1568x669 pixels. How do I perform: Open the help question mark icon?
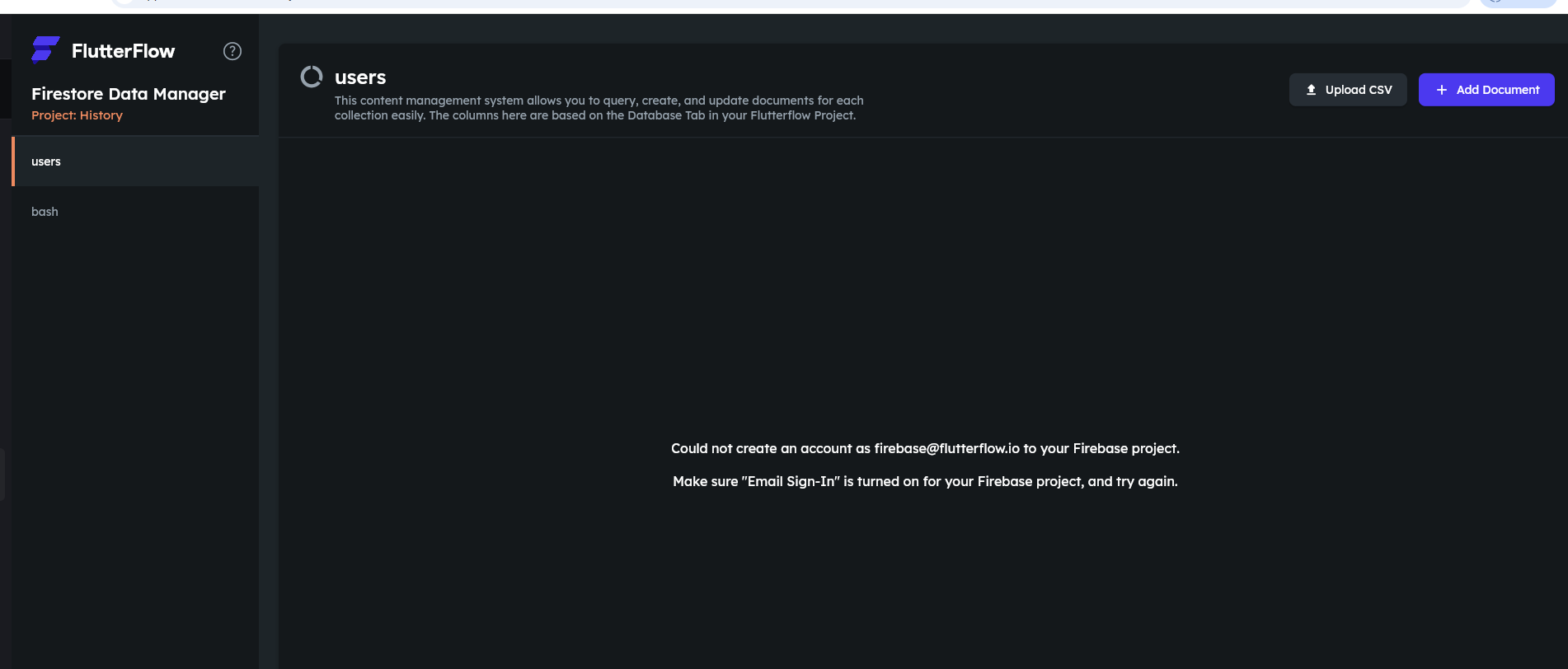pos(232,51)
